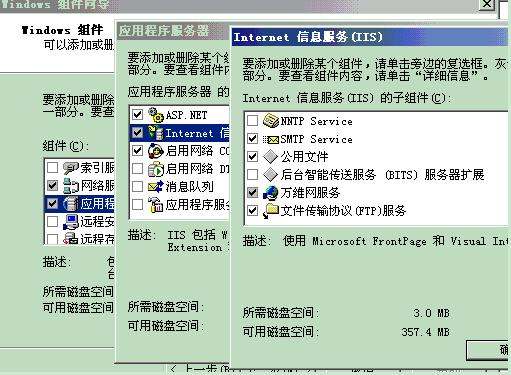511x375 pixels.
Task: Toggle the ASP.NET checkbox
Action: click(x=137, y=115)
